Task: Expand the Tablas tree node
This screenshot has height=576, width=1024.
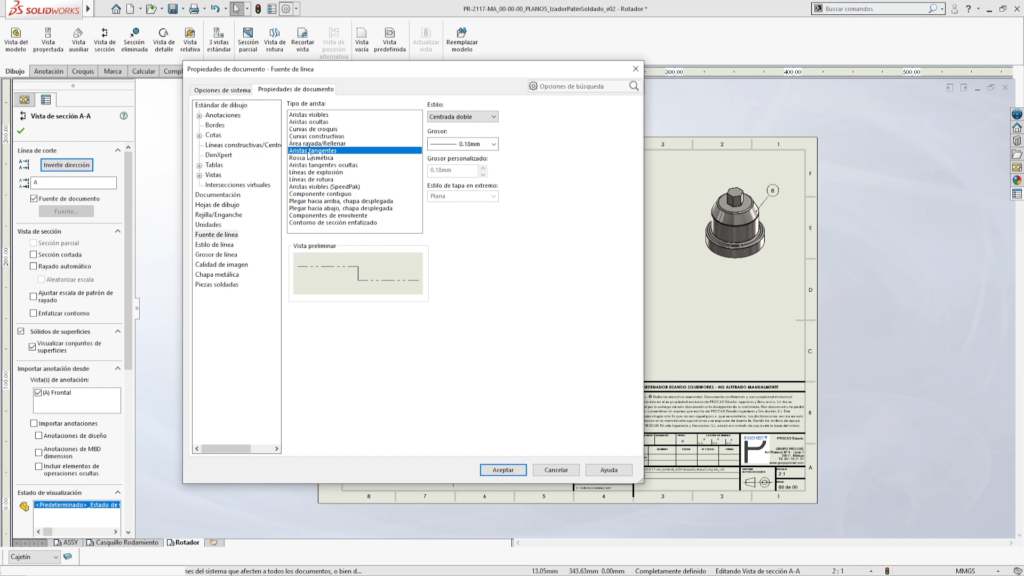Action: [199, 165]
